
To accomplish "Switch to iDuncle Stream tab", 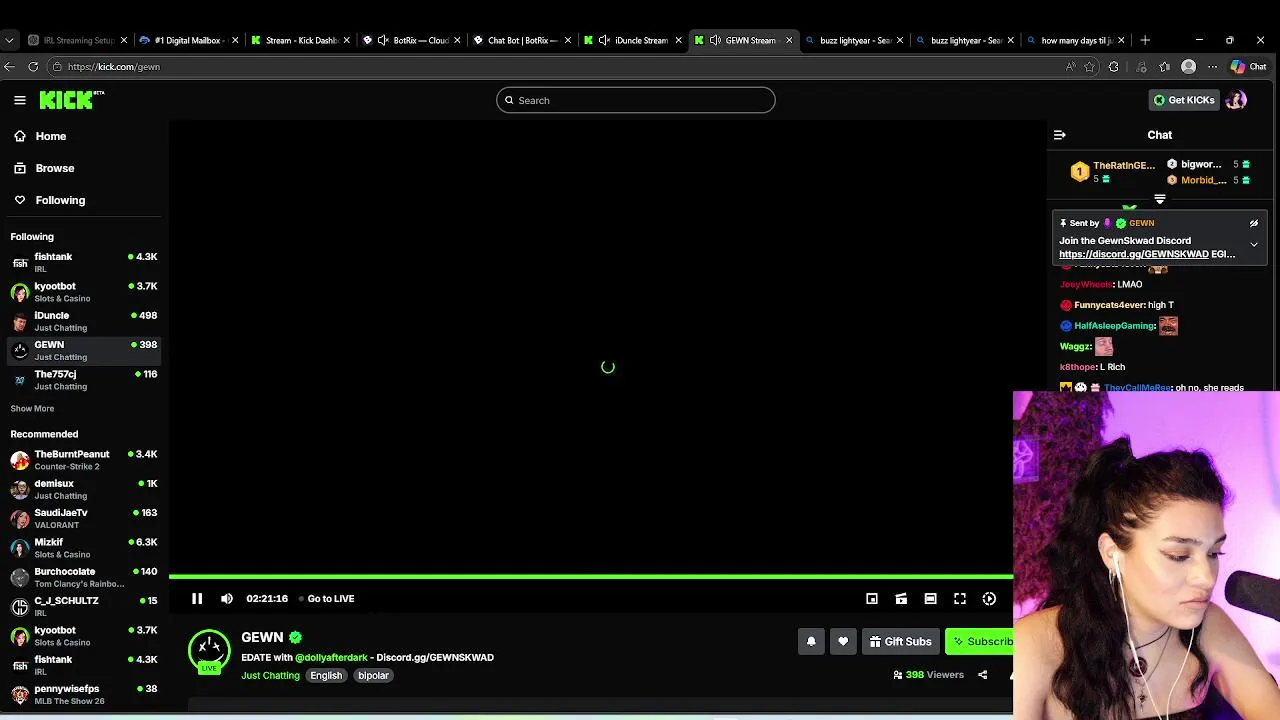I will coord(632,40).
